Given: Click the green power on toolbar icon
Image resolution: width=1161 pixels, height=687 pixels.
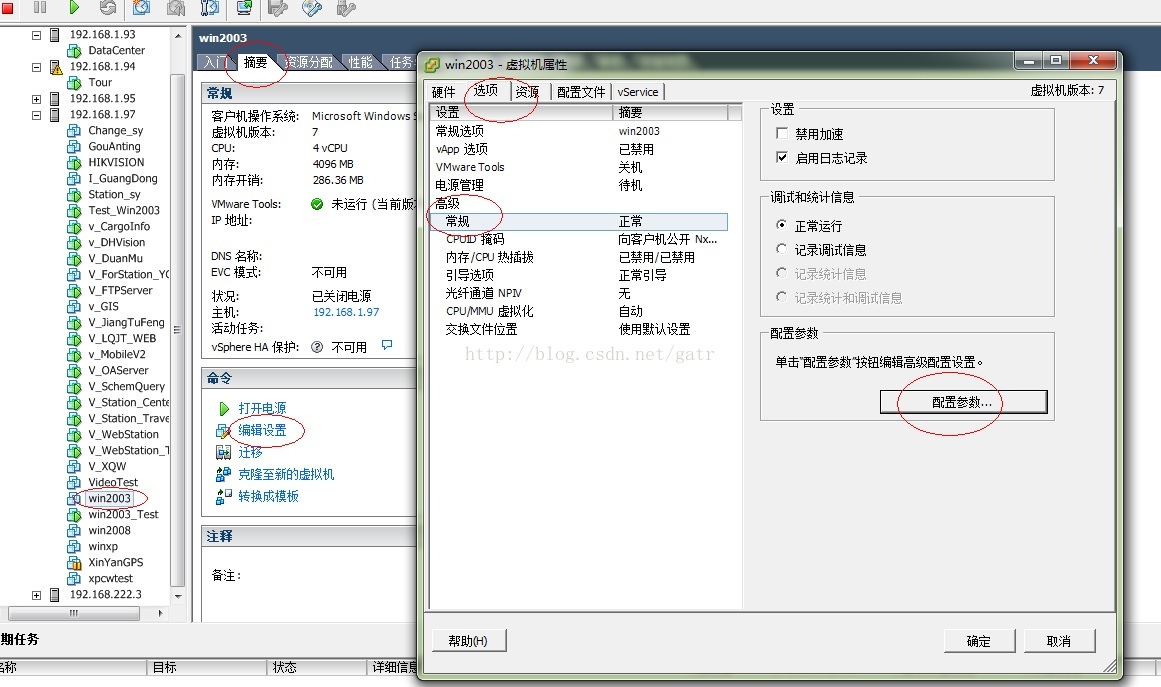Looking at the screenshot, I should (x=74, y=7).
